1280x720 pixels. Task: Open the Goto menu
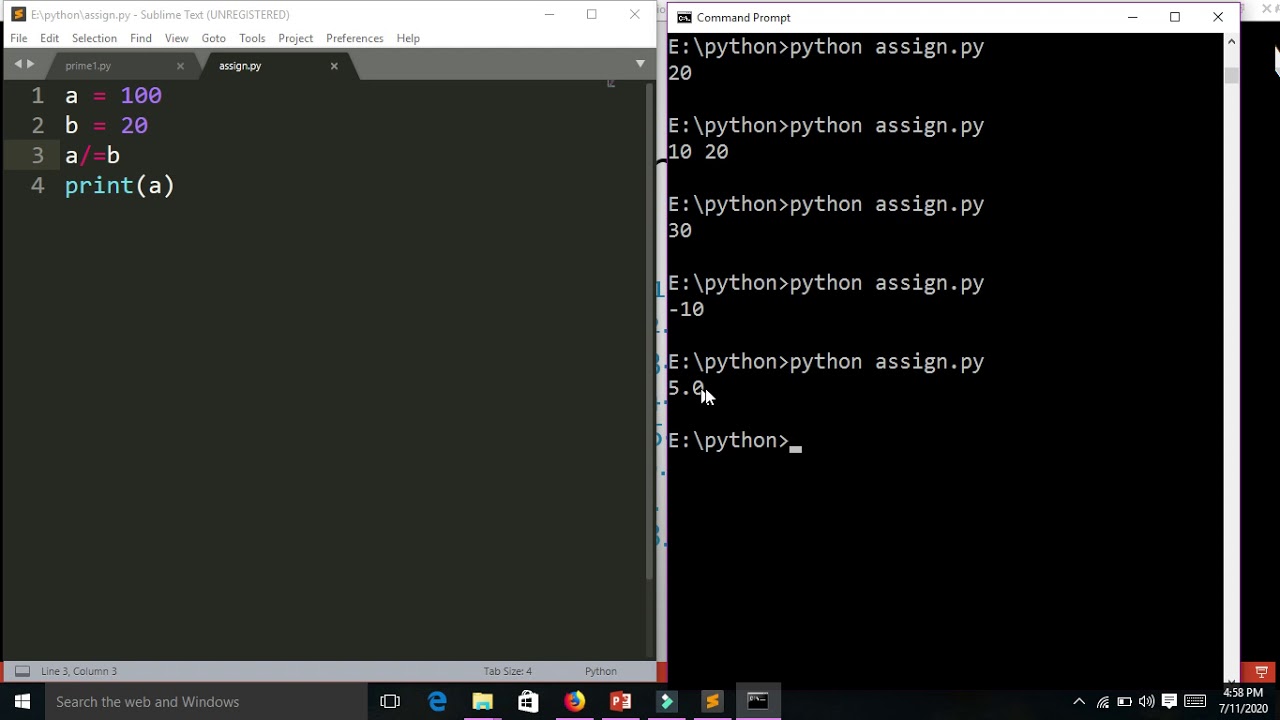(x=214, y=38)
